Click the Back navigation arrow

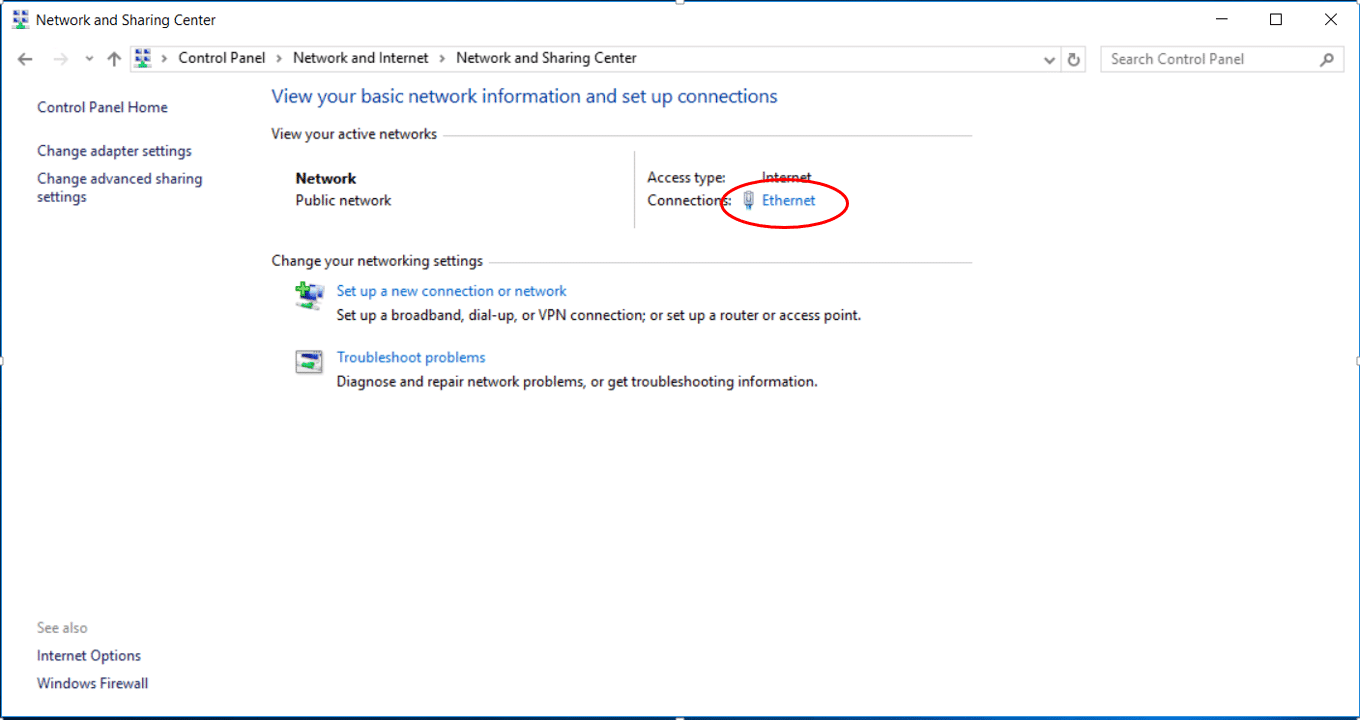click(x=26, y=59)
